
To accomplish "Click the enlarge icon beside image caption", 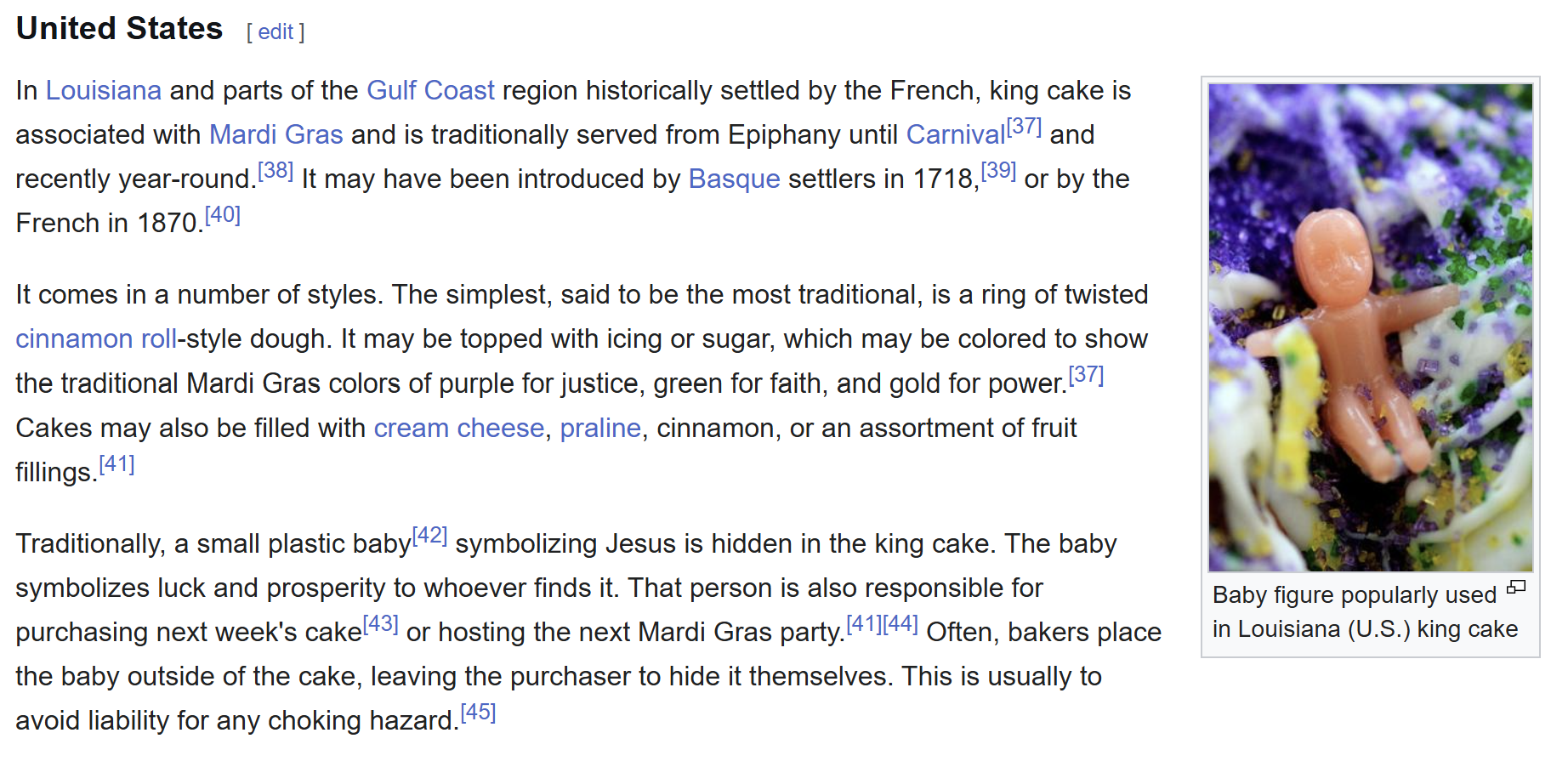I will click(x=1516, y=588).
